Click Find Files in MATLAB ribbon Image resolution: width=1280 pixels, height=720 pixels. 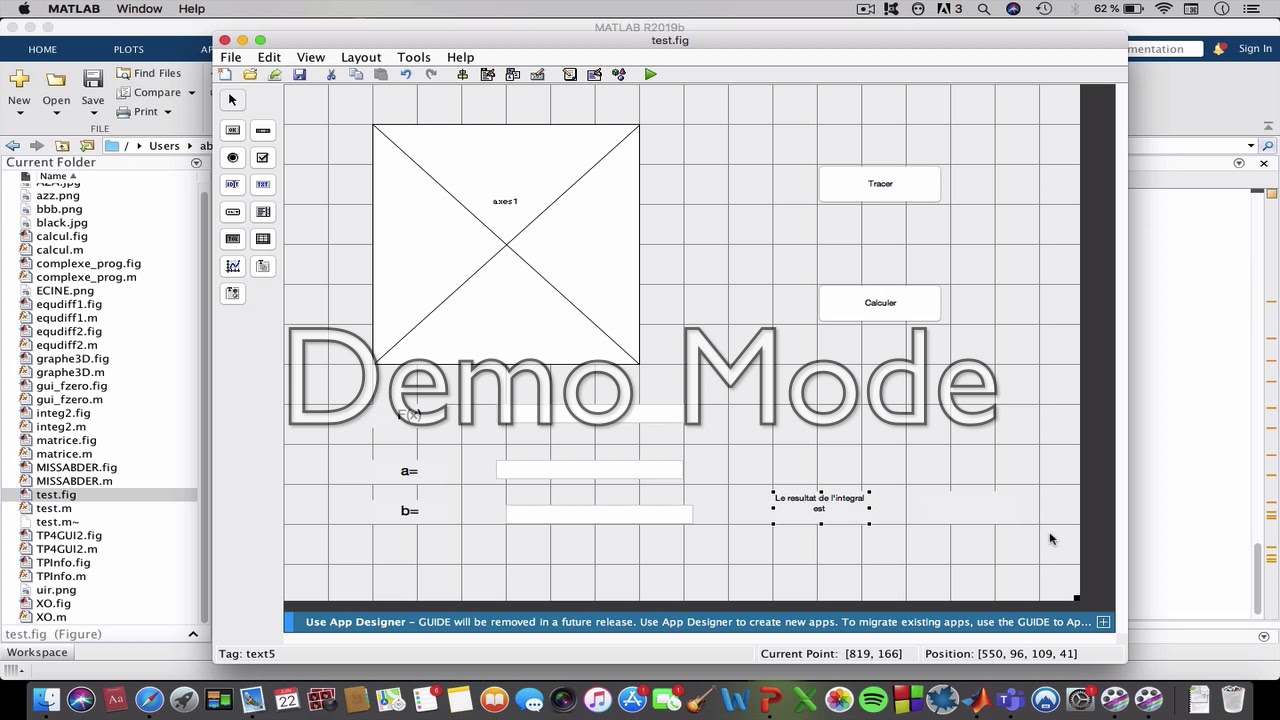pos(148,73)
